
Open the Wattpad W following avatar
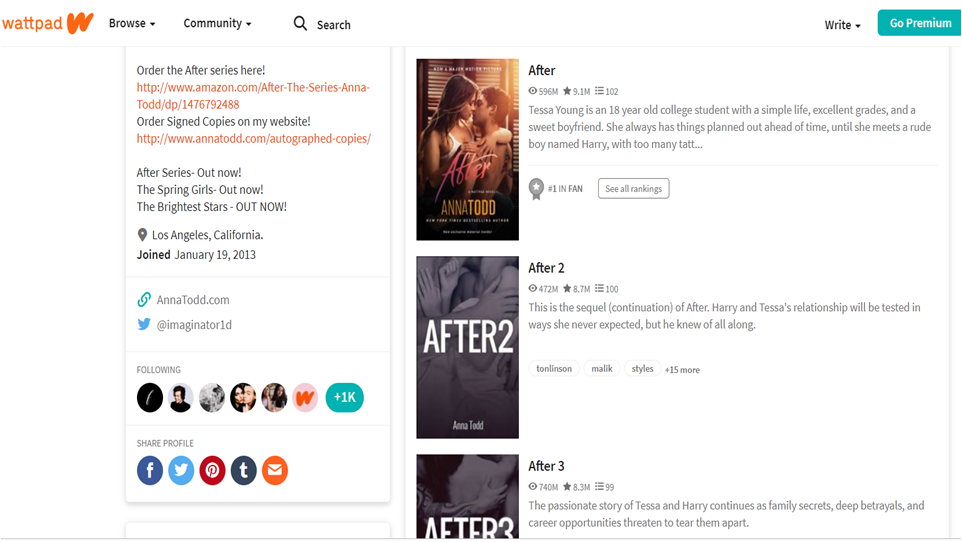305,397
